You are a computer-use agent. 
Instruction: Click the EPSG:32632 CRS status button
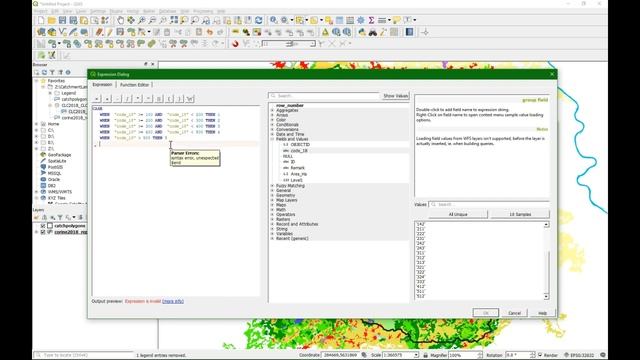point(580,355)
